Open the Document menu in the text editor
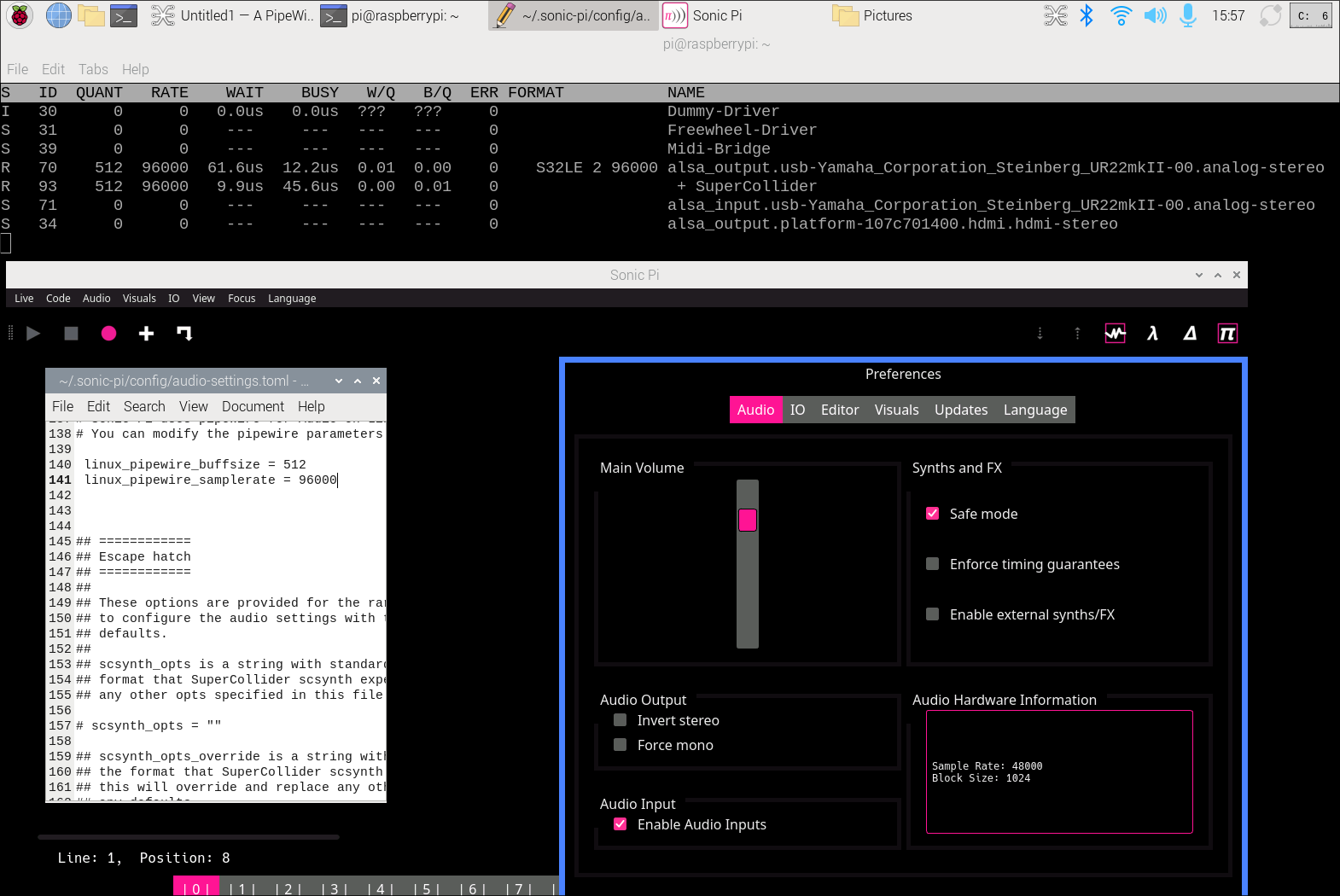Screen dimensions: 1340x896 (x=253, y=407)
